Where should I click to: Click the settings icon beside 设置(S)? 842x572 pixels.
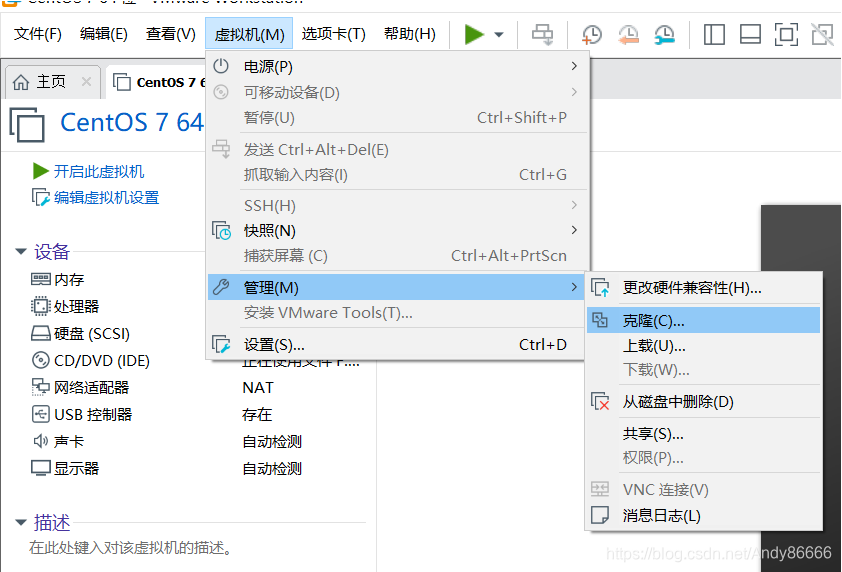coord(221,344)
